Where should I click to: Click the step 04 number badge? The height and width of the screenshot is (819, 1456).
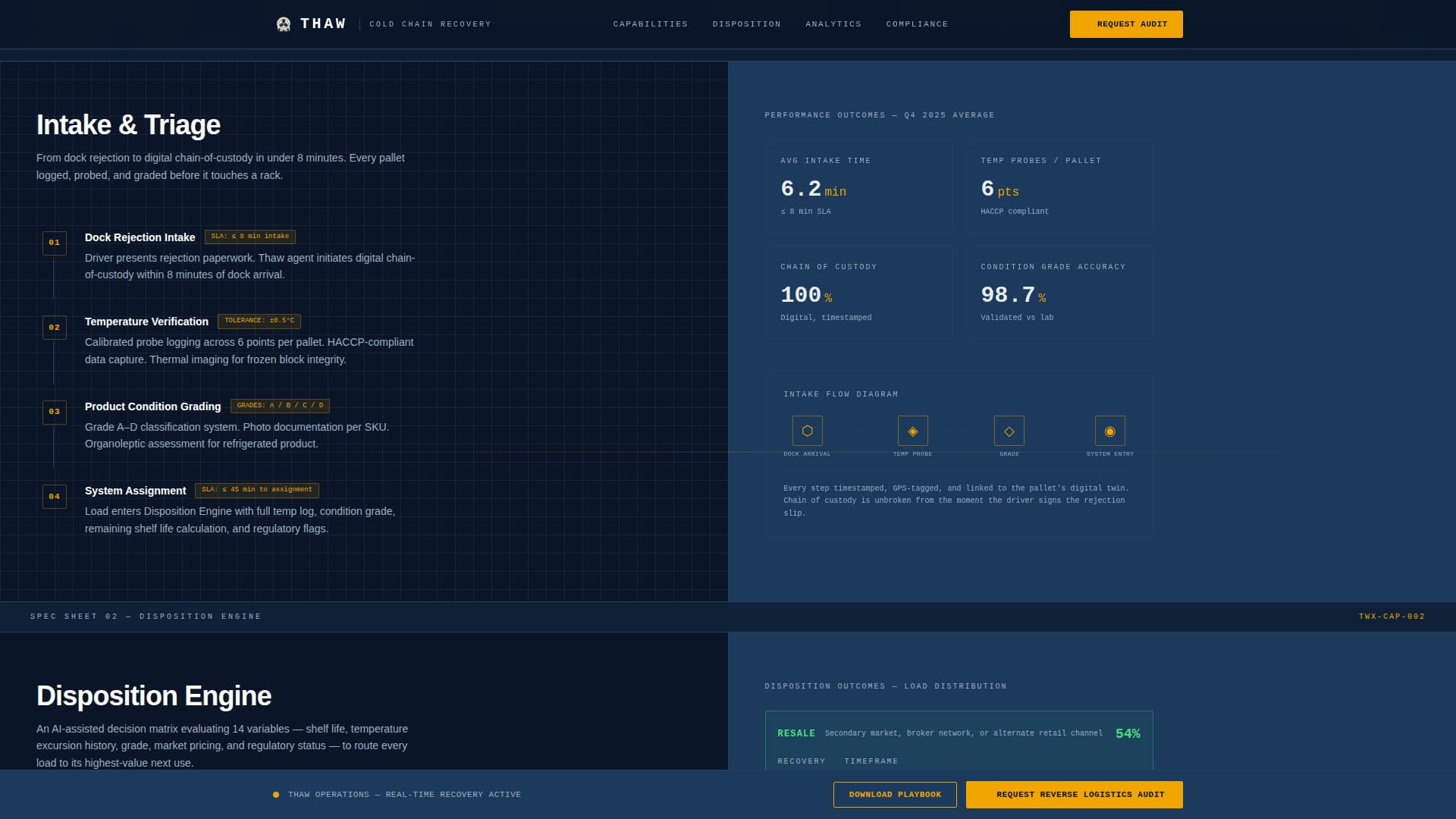click(x=55, y=497)
